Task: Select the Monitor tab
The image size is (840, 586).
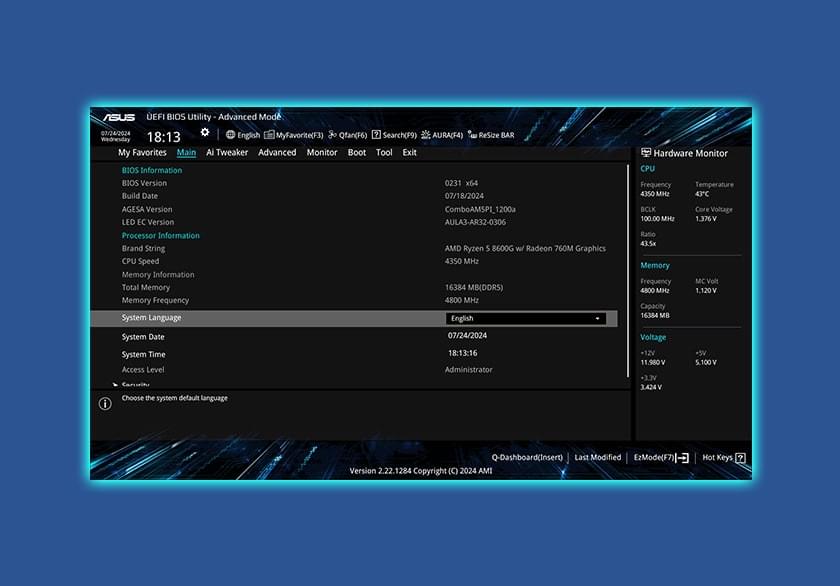Action: click(321, 152)
